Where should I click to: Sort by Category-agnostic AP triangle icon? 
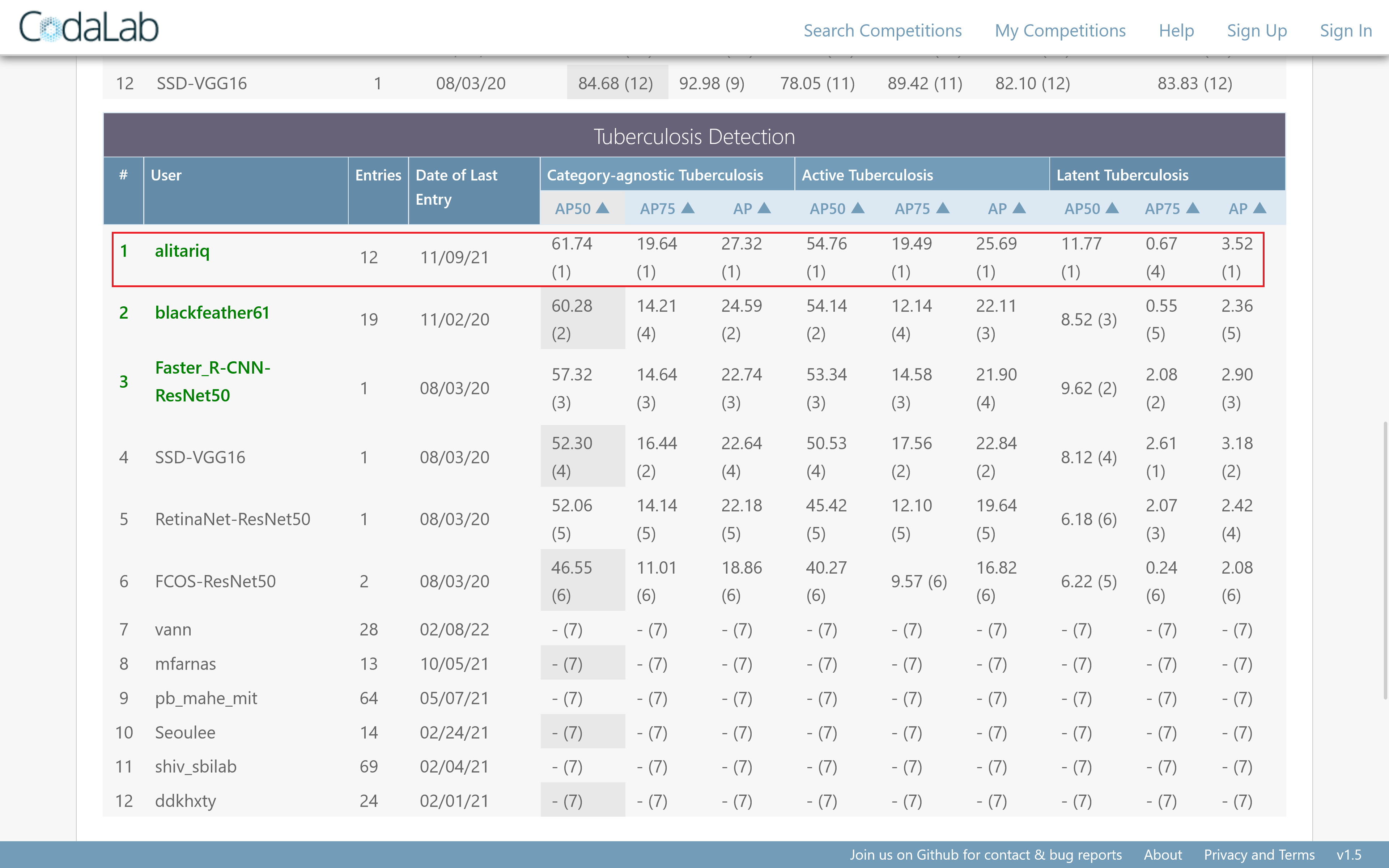coord(764,208)
